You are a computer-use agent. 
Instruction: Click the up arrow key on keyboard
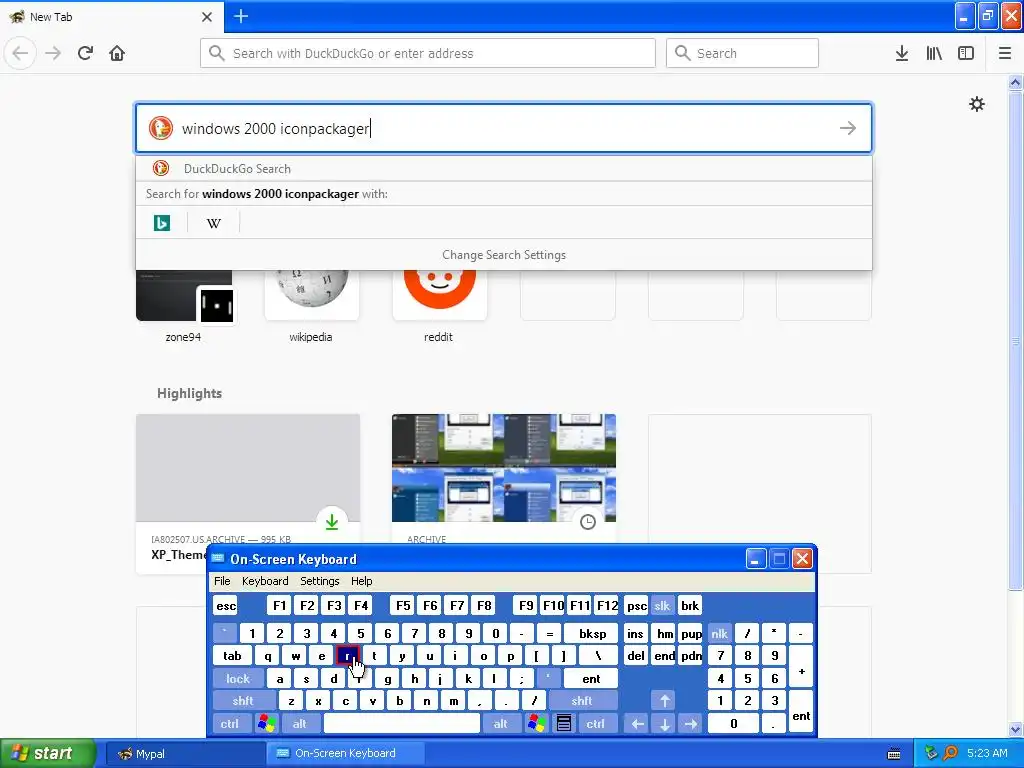coord(664,701)
